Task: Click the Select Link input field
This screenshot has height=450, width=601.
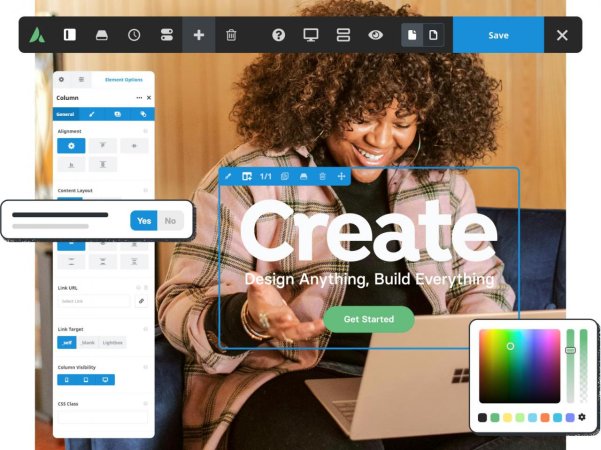Action: click(x=94, y=301)
